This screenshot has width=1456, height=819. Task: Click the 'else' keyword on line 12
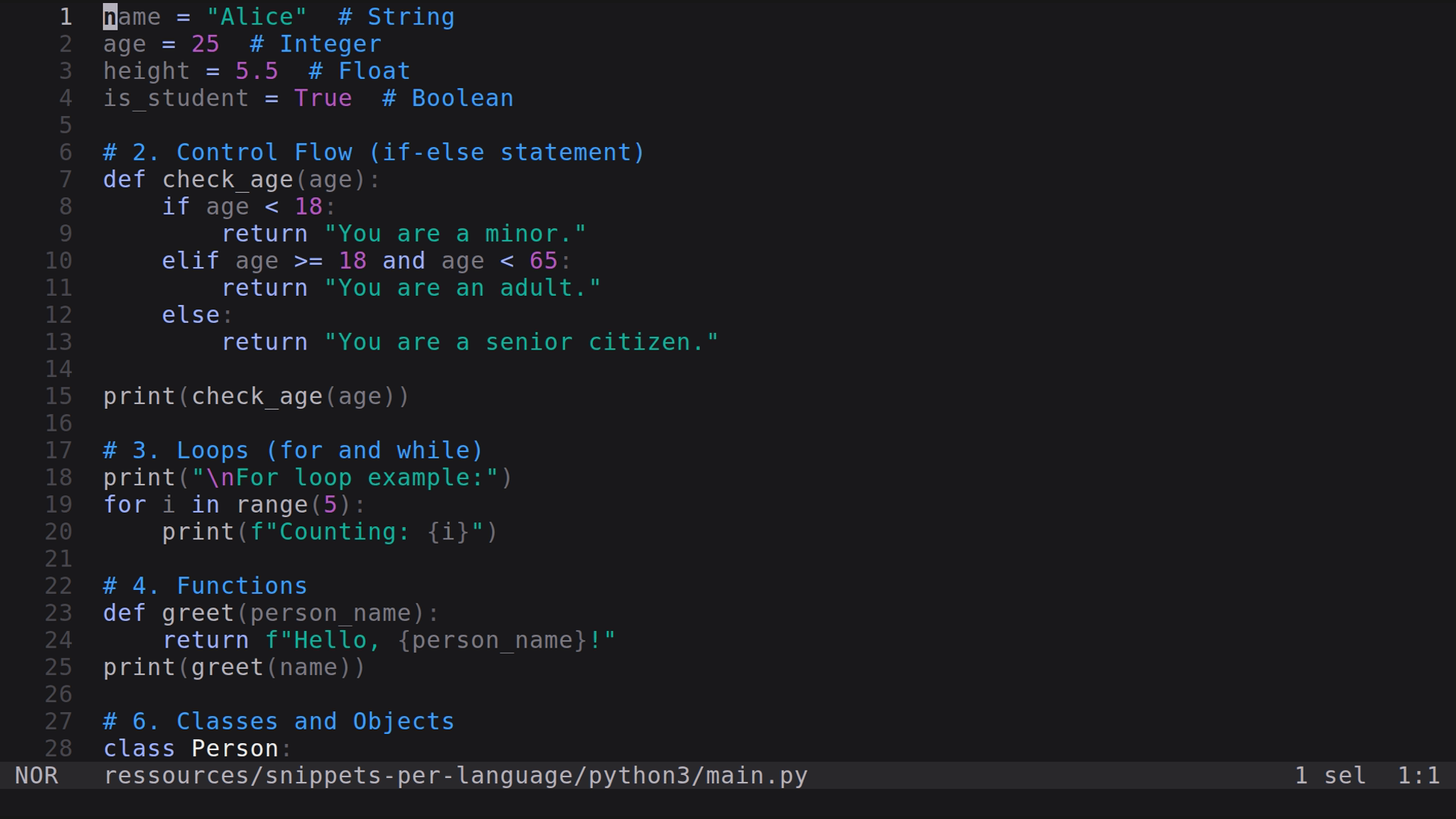click(x=190, y=315)
